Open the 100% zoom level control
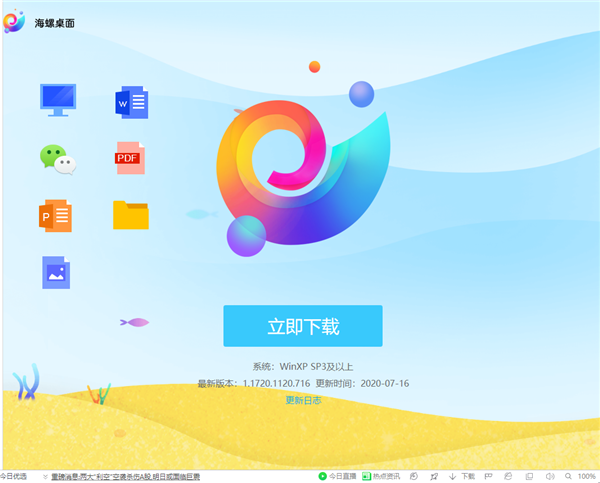Image resolution: width=600 pixels, height=483 pixels. [x=587, y=477]
